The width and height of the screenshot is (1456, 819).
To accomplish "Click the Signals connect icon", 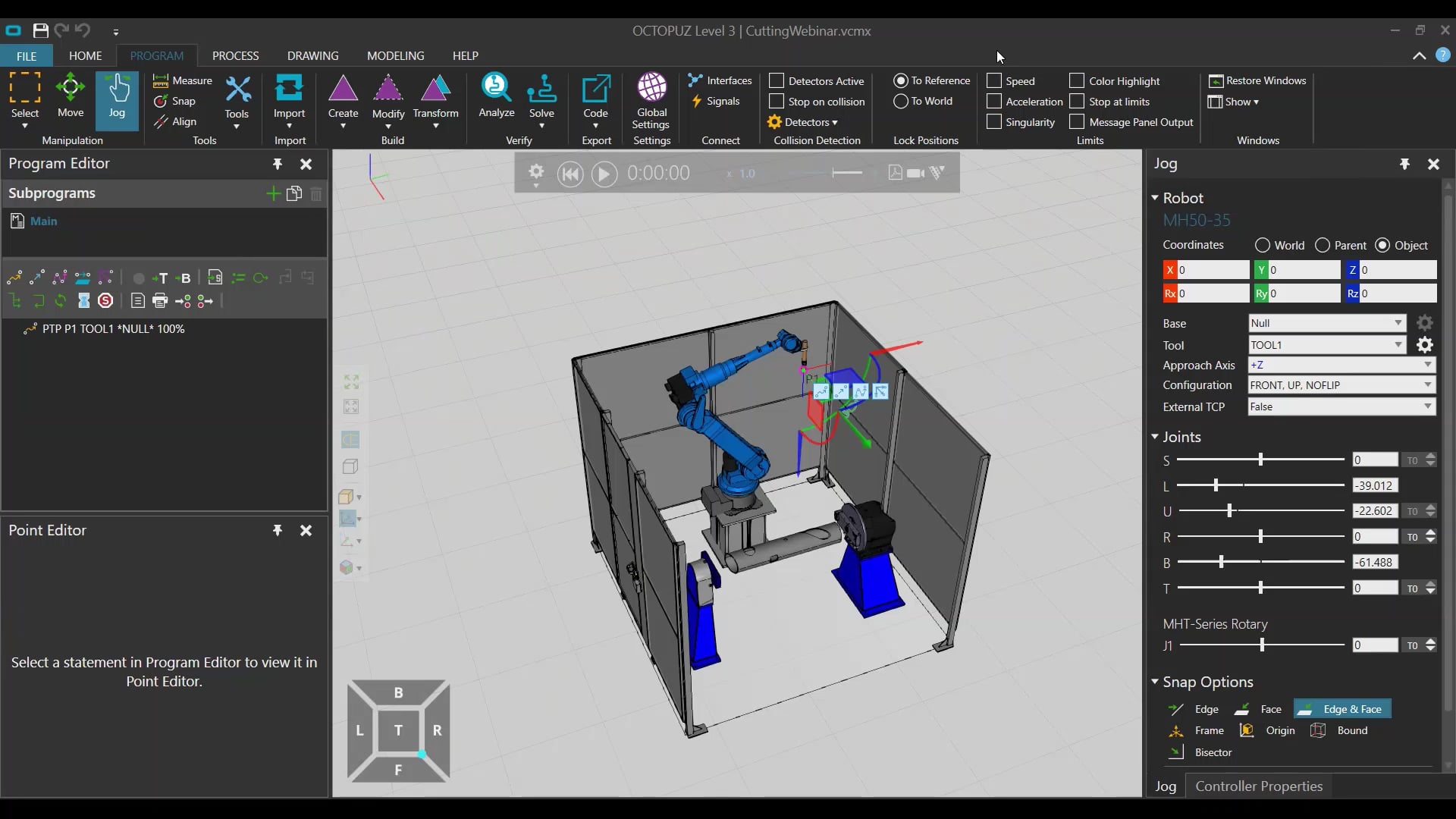I will pos(714,101).
